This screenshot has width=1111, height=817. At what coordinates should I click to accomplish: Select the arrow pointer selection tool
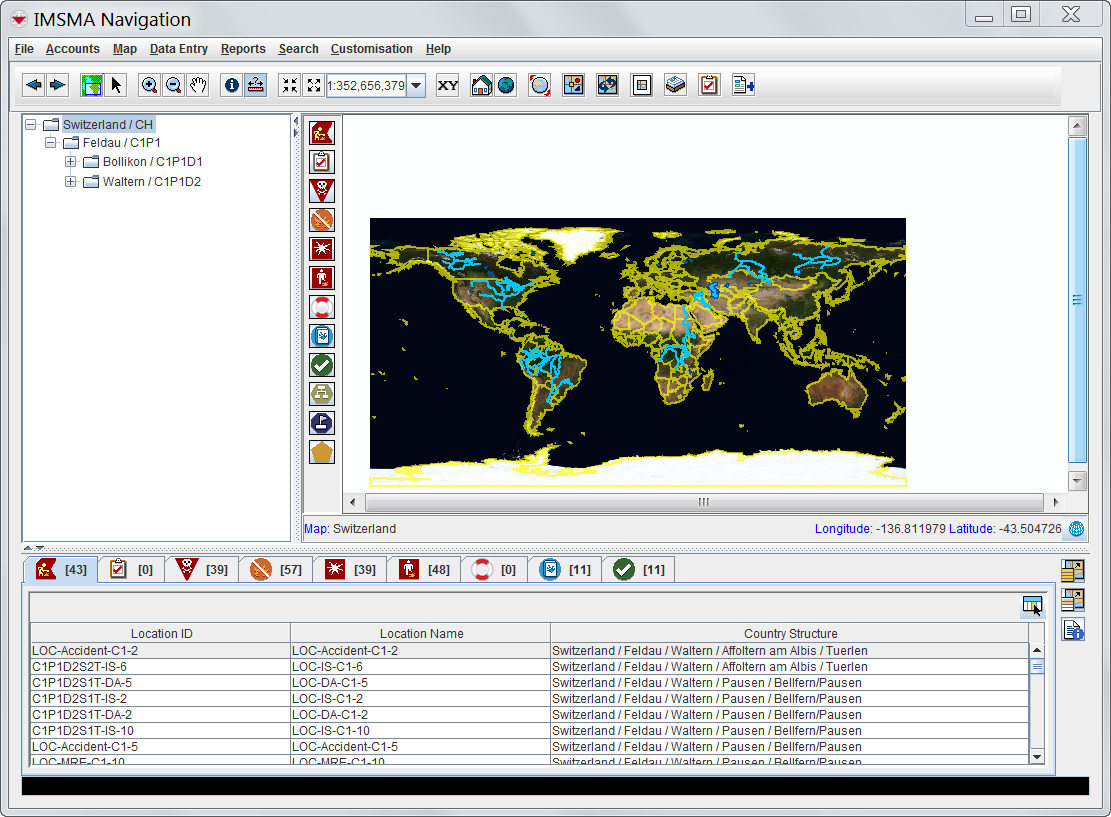117,85
